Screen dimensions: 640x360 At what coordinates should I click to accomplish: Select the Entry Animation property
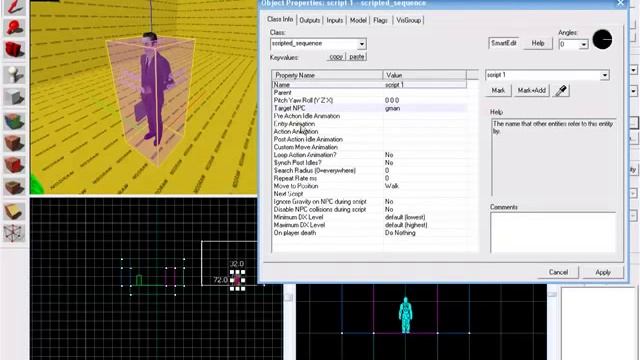[x=369, y=124]
